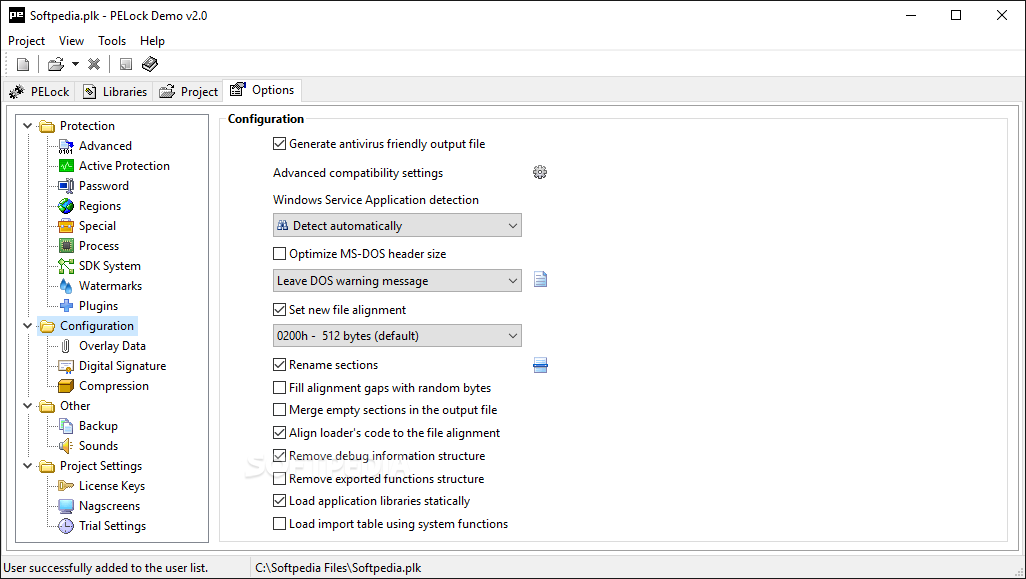1026x579 pixels.
Task: Collapse the Protection tree node
Action: tap(27, 126)
